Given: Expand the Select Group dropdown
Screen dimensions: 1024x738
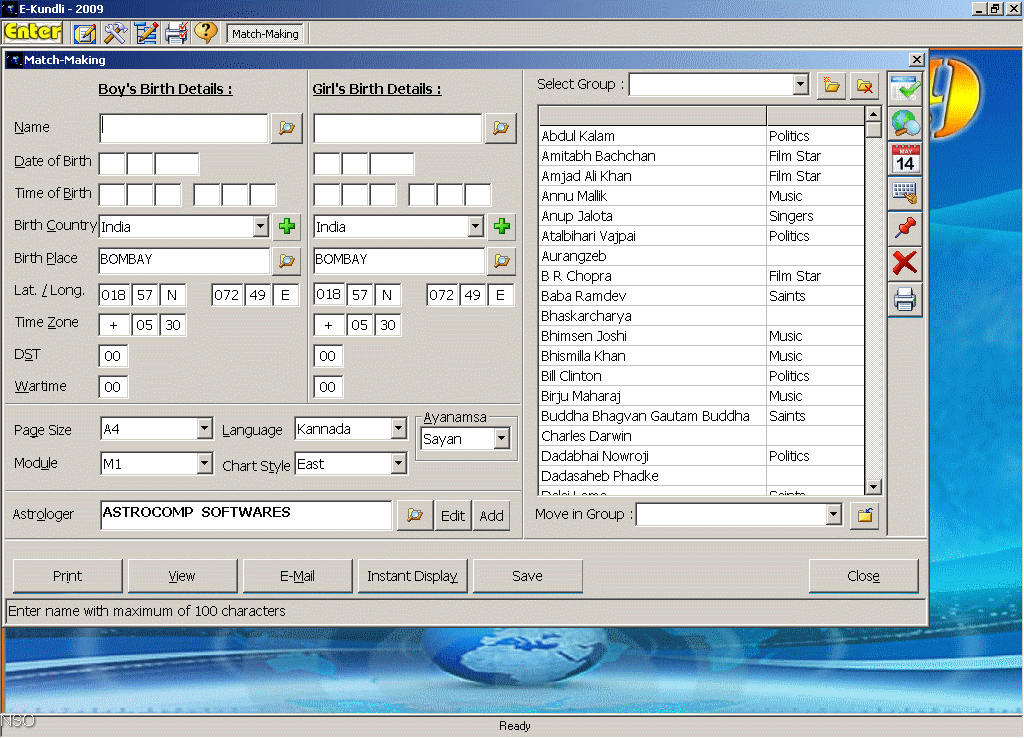Looking at the screenshot, I should (800, 85).
